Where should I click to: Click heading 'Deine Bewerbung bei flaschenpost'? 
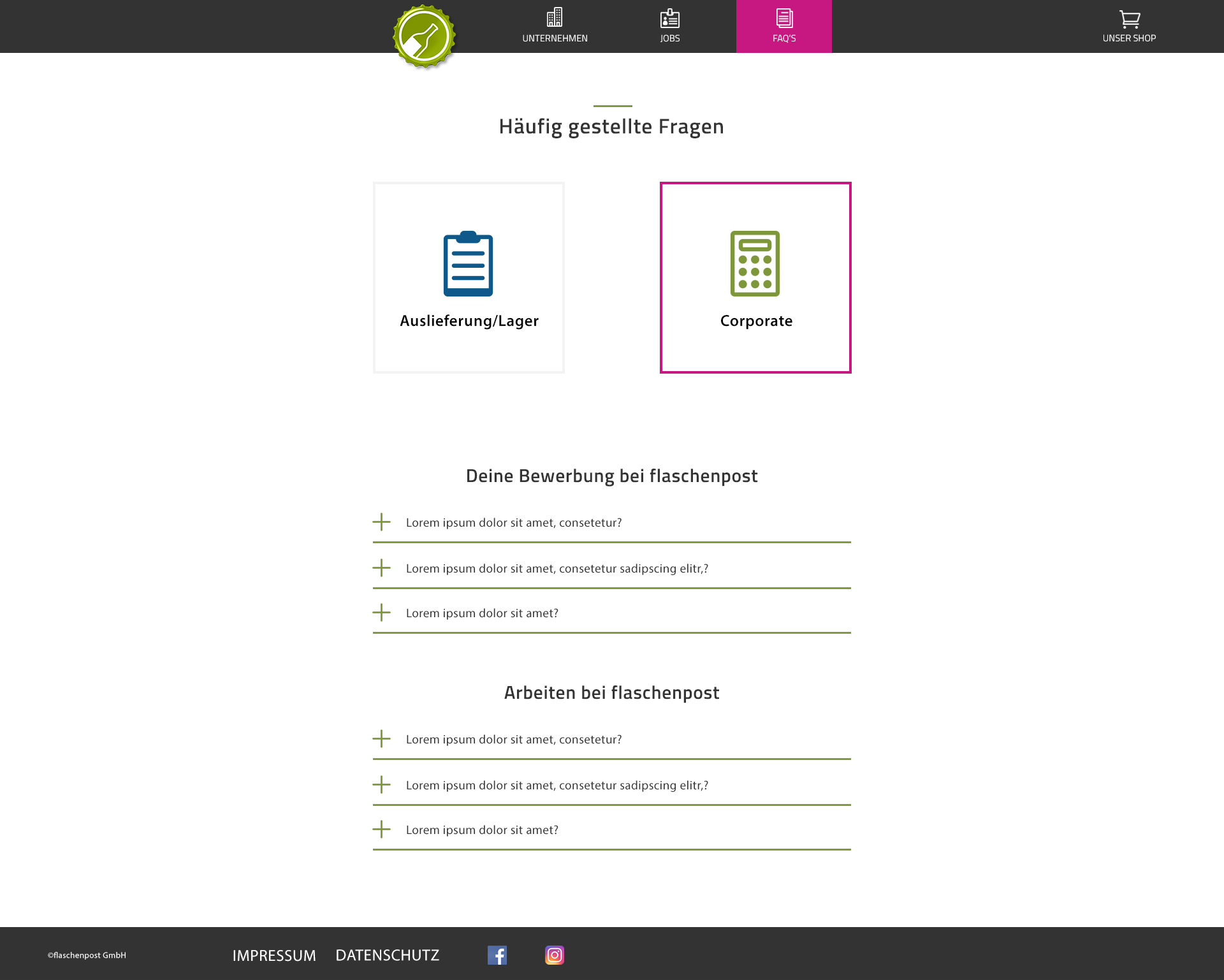pyautogui.click(x=611, y=476)
